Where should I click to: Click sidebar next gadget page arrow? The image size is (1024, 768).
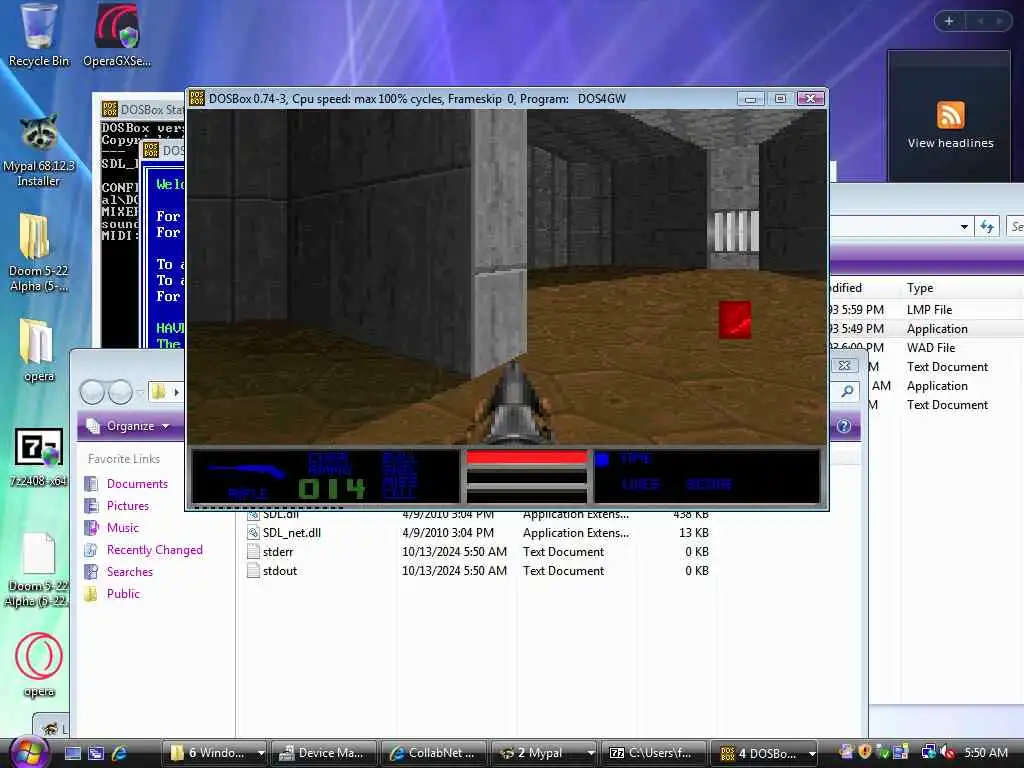tap(999, 21)
